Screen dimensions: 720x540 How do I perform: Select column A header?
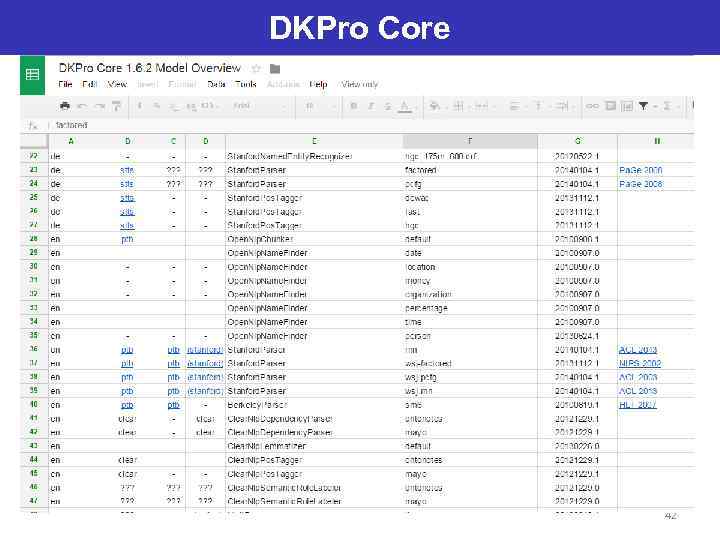click(x=71, y=141)
